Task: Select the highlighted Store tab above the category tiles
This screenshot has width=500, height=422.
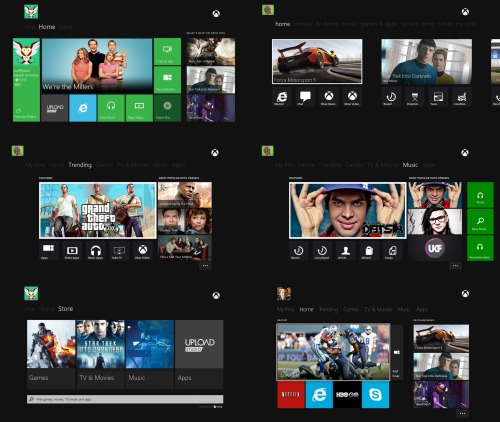Action: 66,309
